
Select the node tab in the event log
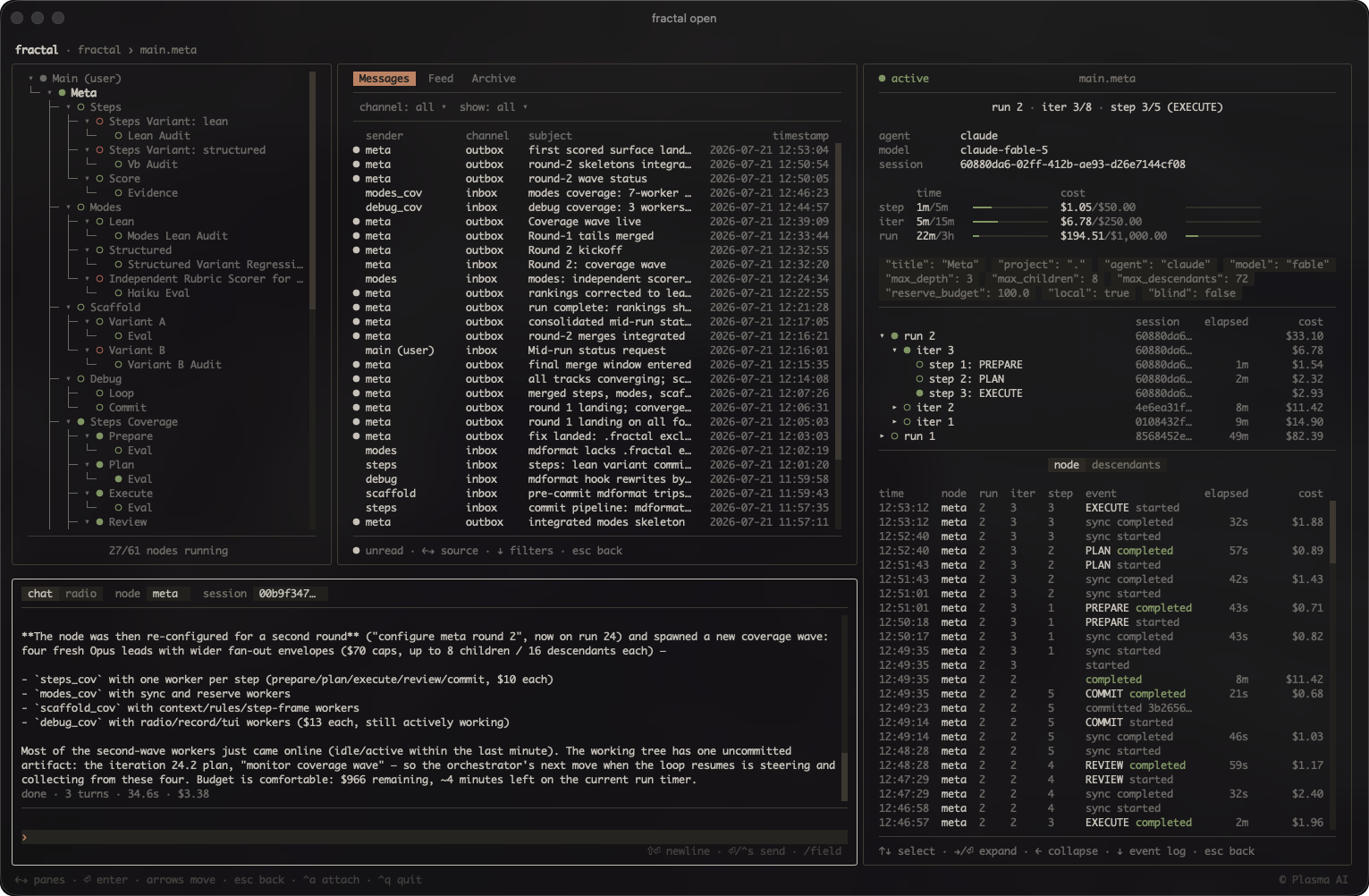[1066, 465]
